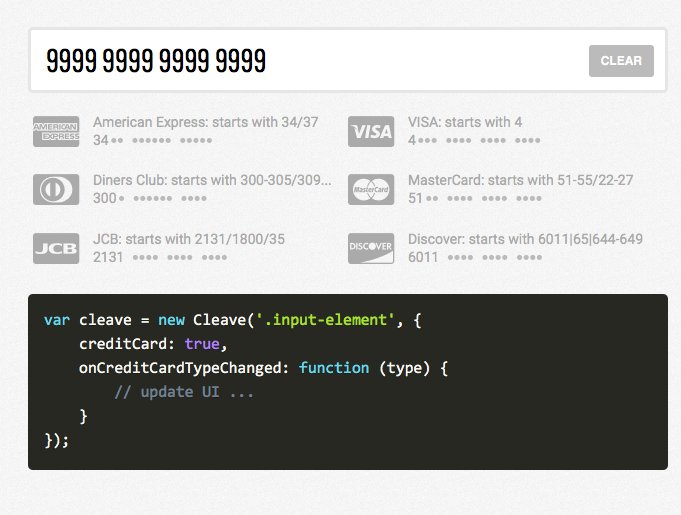Click the Discover card icon
The height and width of the screenshot is (515, 681).
pos(371,248)
